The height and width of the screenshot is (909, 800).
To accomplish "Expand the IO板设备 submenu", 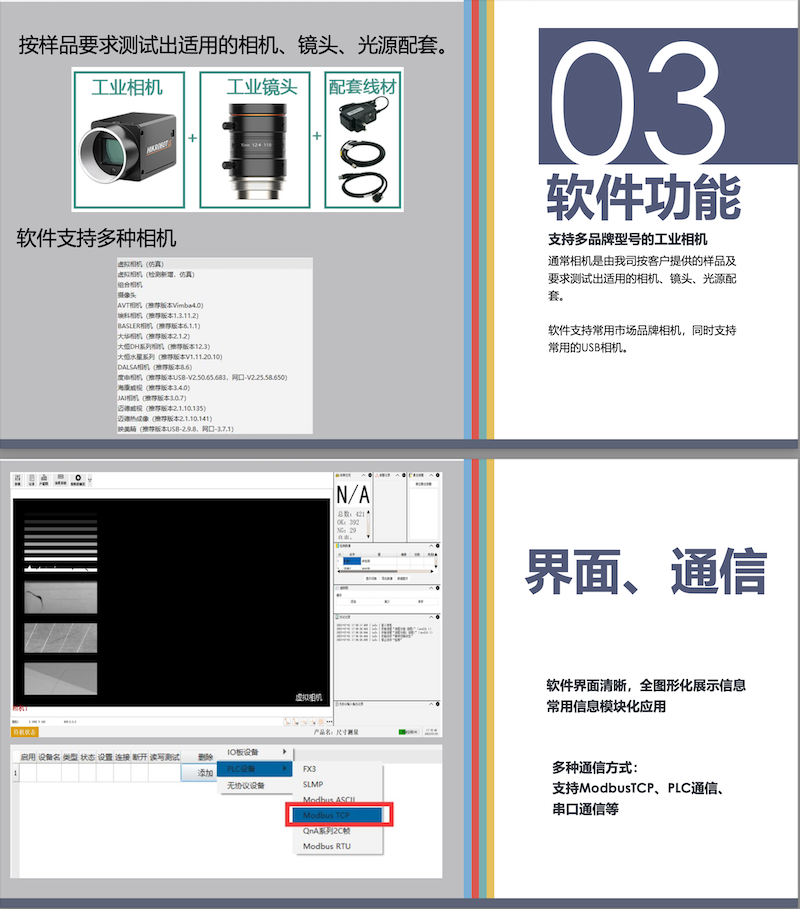I will pos(258,752).
